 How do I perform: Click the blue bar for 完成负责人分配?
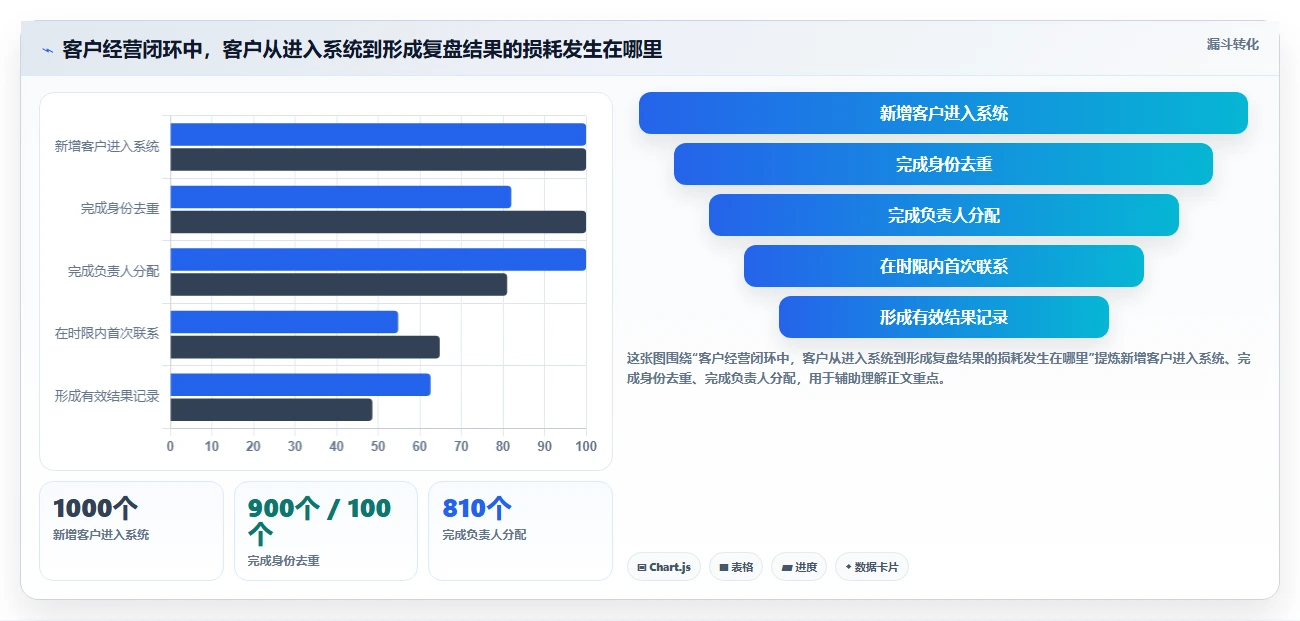pyautogui.click(x=378, y=259)
